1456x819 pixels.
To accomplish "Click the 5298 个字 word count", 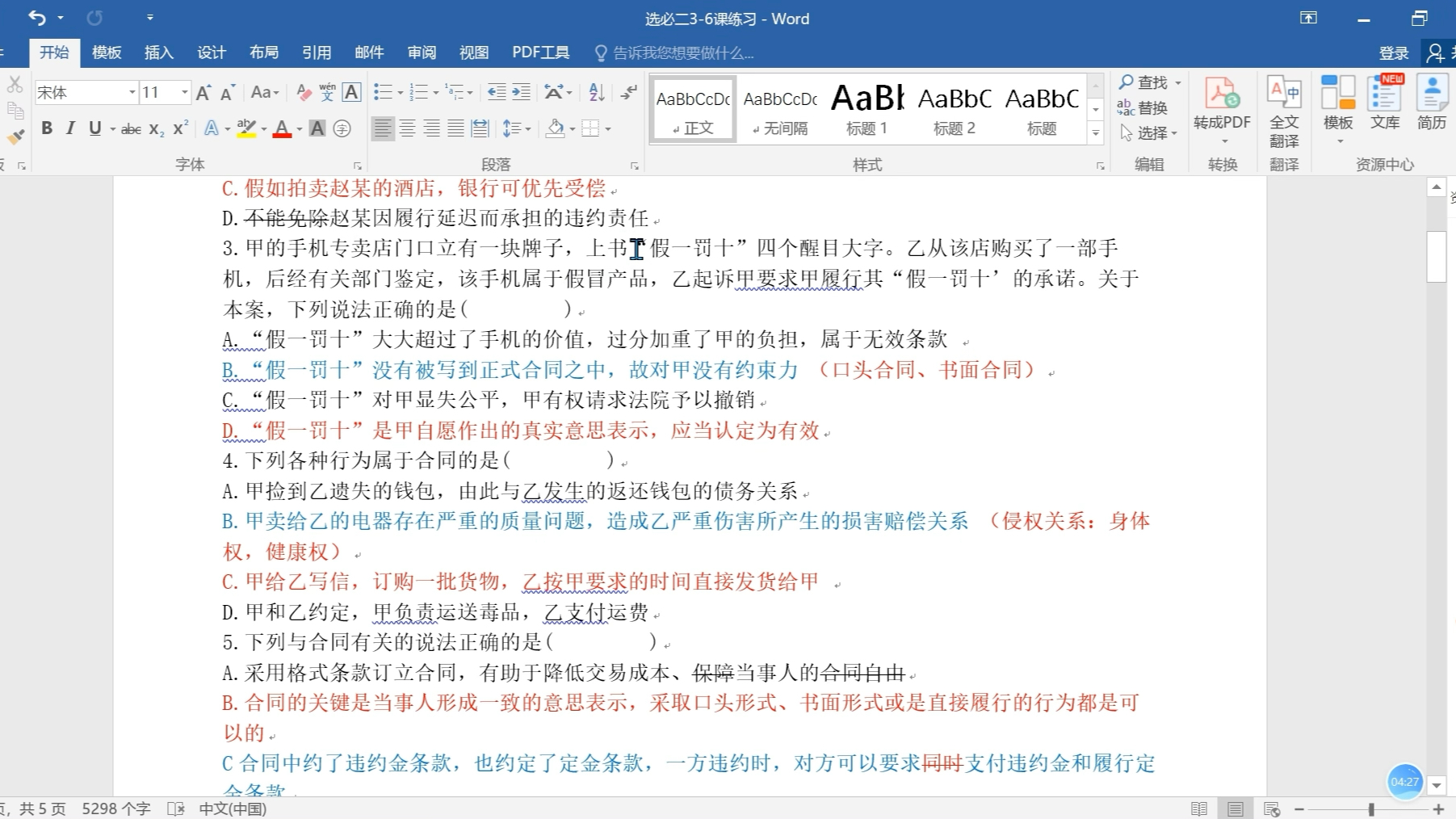I will click(116, 808).
